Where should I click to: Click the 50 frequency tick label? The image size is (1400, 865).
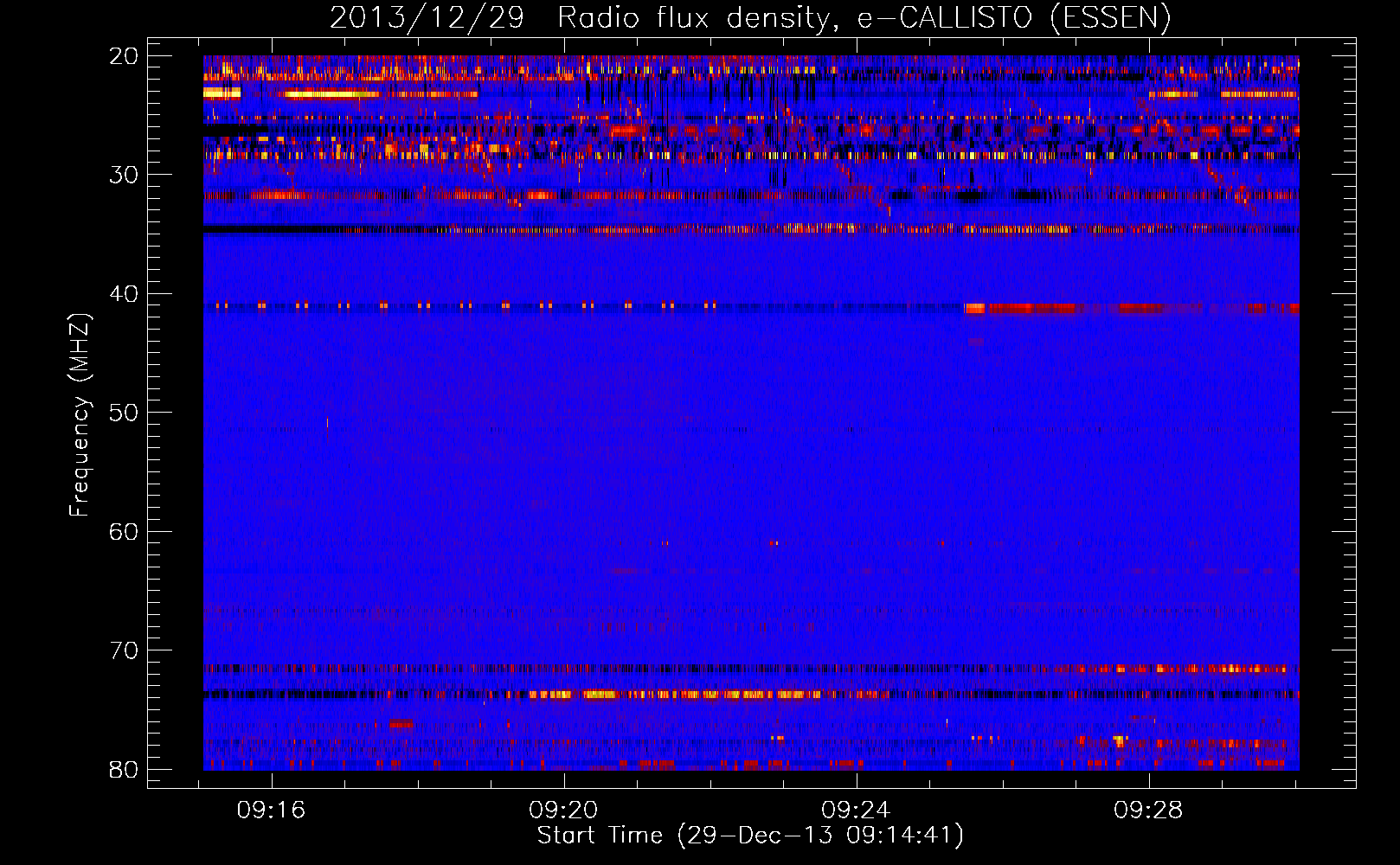pos(124,413)
